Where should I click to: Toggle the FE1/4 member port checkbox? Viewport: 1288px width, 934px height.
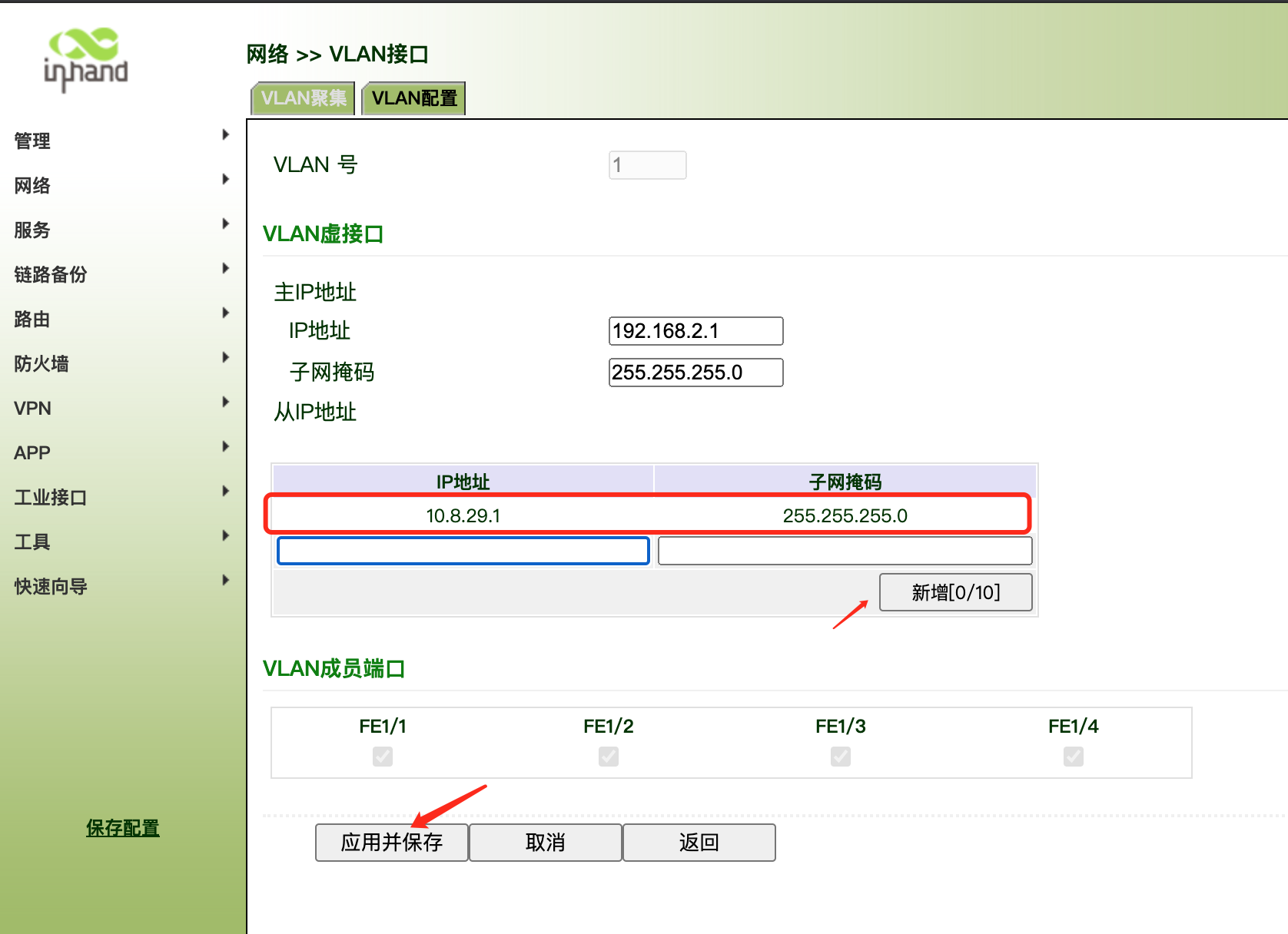tap(1074, 757)
